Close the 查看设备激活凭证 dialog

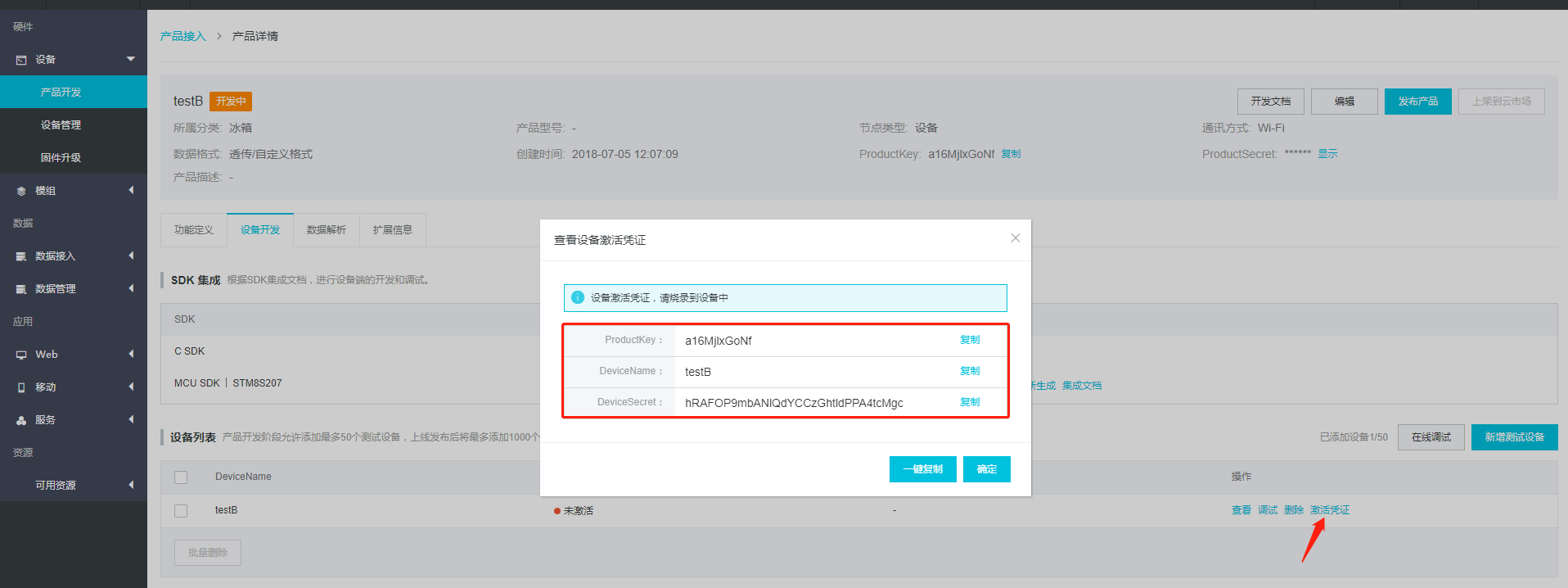[1015, 238]
